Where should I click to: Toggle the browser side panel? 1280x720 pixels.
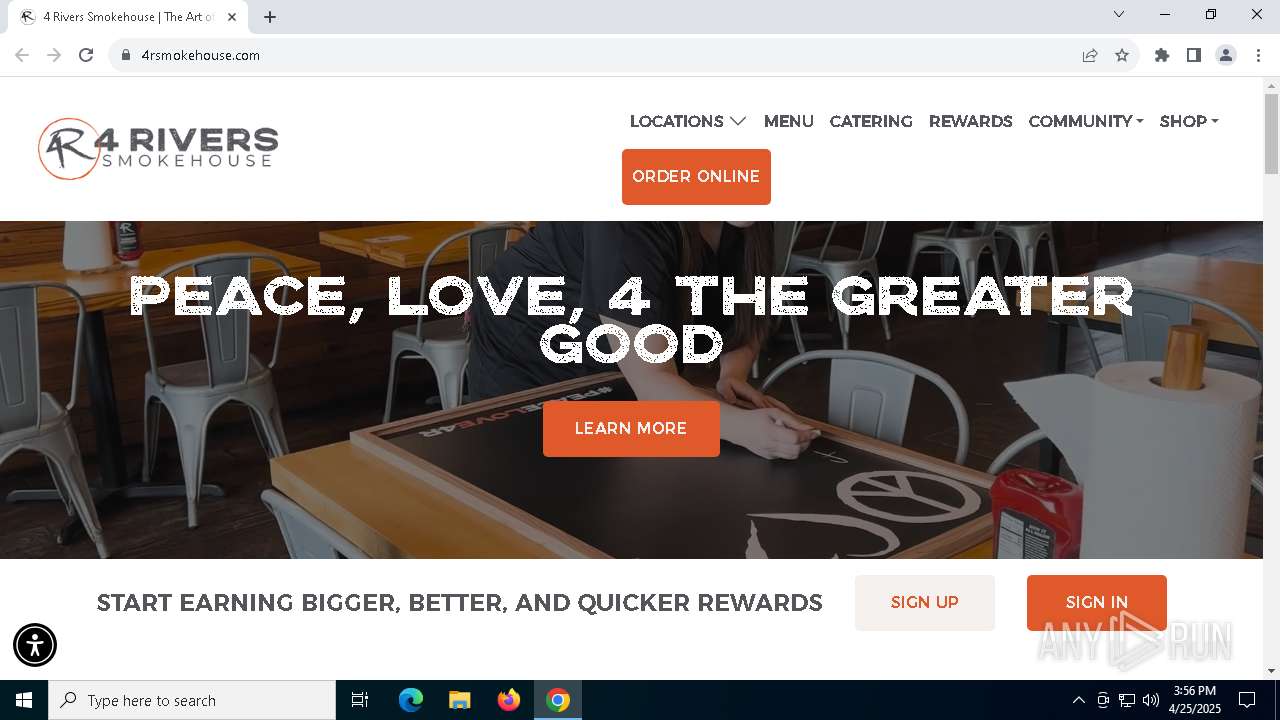(1194, 55)
